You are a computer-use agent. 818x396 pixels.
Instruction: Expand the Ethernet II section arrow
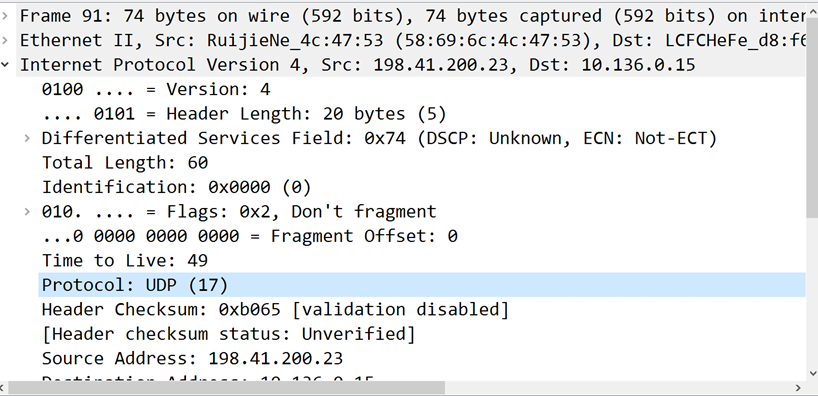tap(5, 40)
